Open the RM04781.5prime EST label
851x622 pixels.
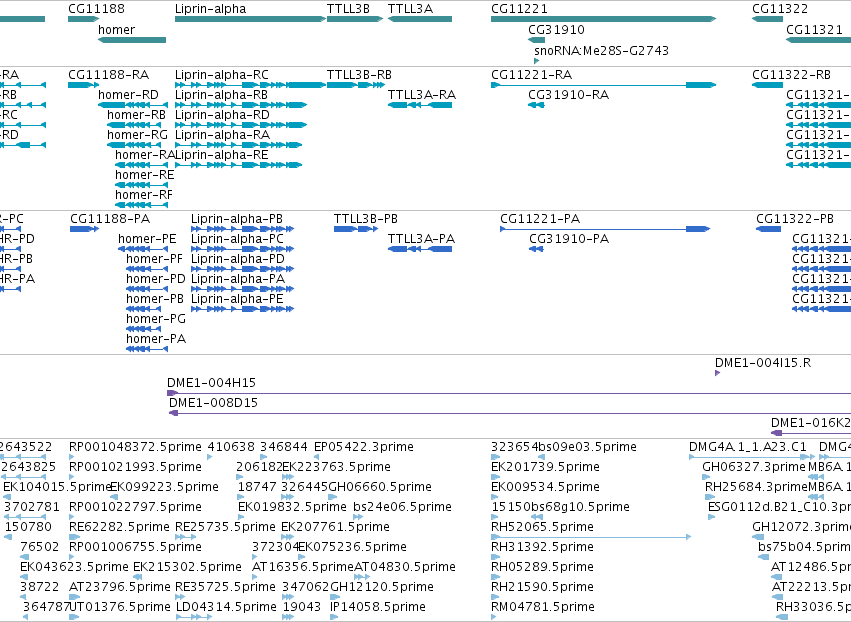(543, 607)
